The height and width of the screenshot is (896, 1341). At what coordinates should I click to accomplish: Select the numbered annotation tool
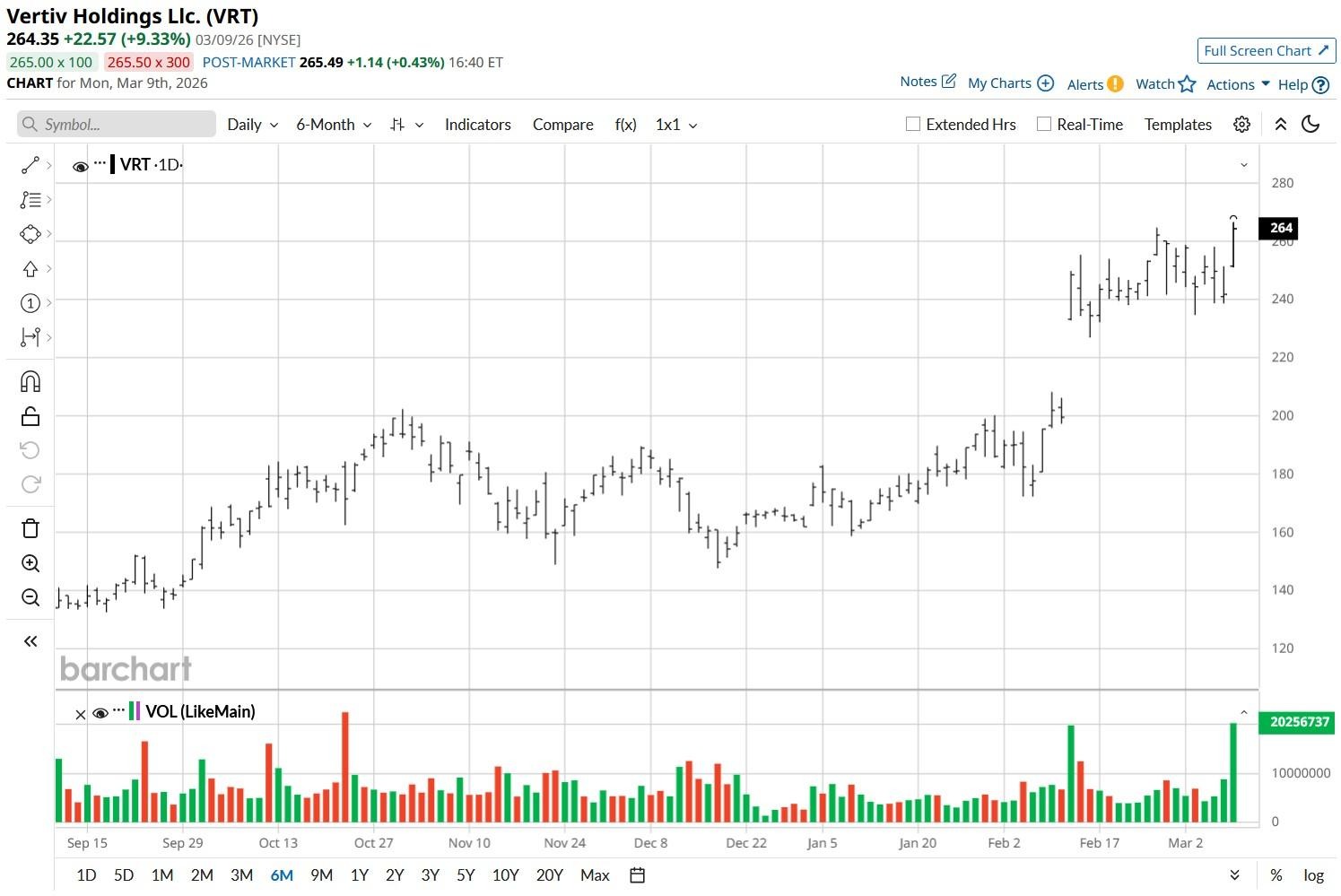click(30, 303)
